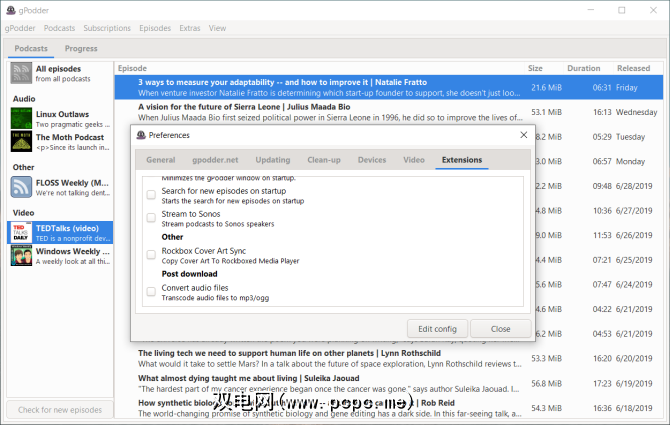Select the Suleika Jaouad episode
Viewport: 670px width, 425px height.
coord(388,384)
